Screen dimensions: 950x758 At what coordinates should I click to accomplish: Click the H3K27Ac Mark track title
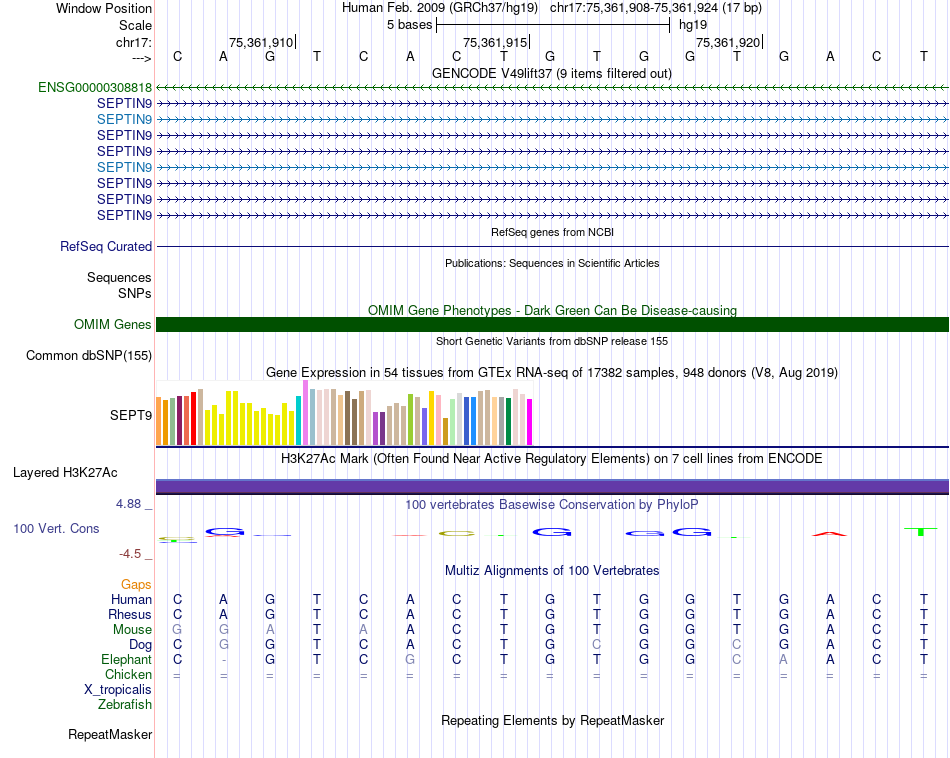coord(552,458)
